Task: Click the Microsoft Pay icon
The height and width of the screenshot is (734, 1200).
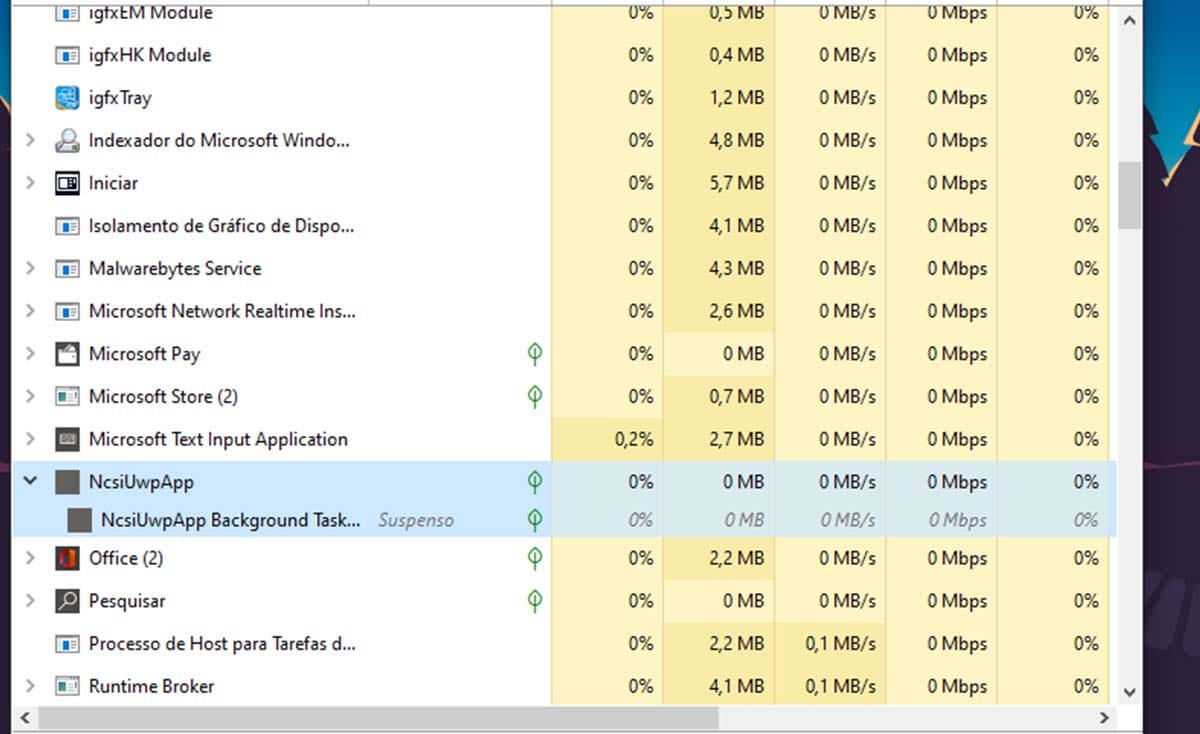Action: (x=67, y=354)
